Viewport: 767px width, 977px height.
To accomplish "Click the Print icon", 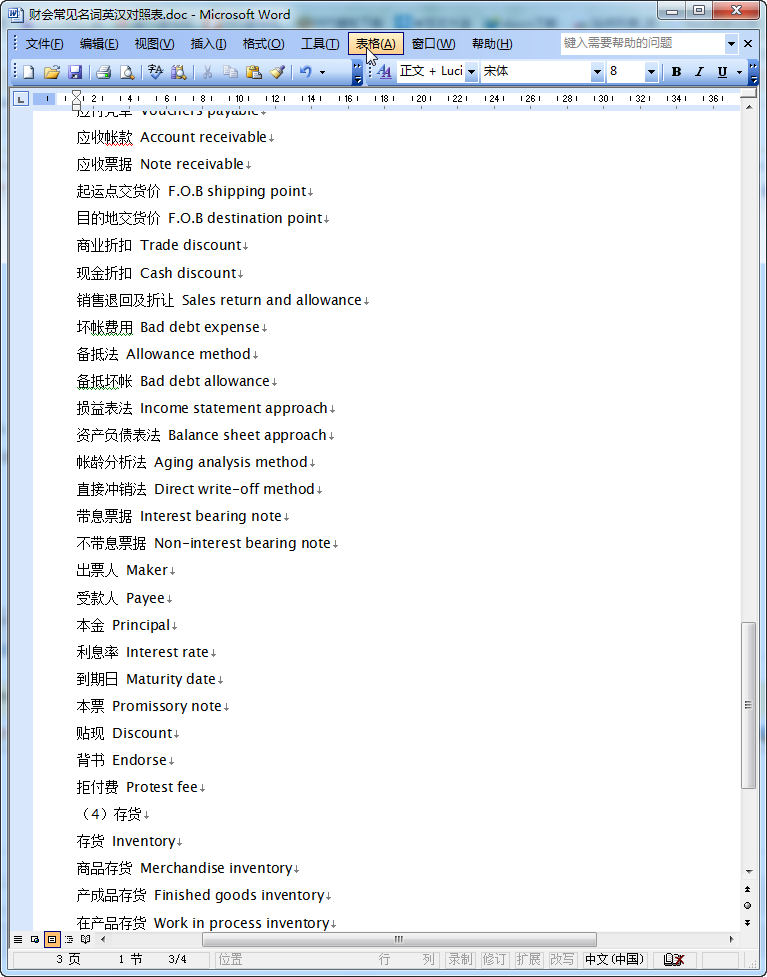I will point(103,72).
